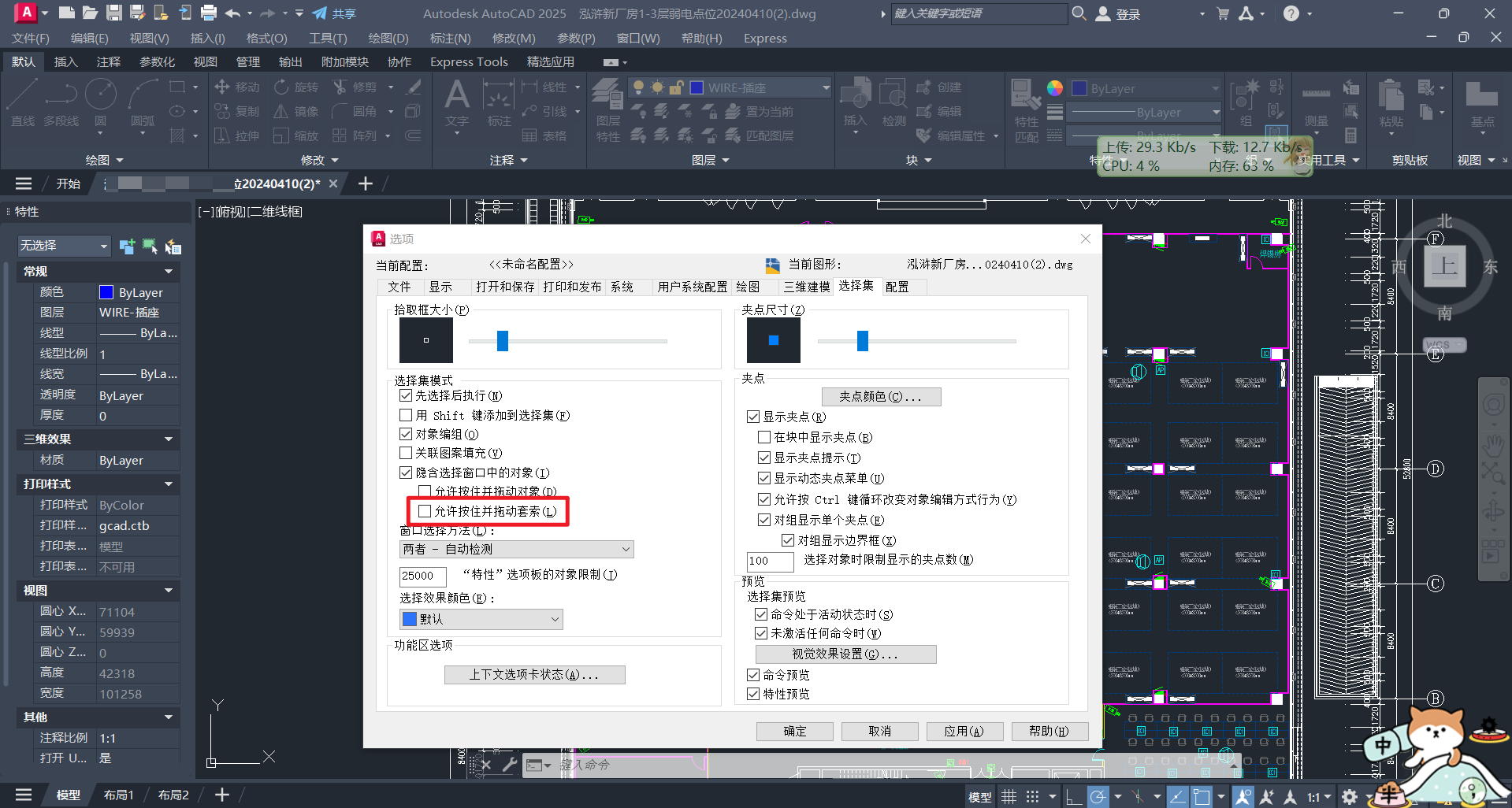The height and width of the screenshot is (808, 1512).
Task: Click the blue 颜色 ByLayer swatch in Properties
Action: [x=106, y=292]
